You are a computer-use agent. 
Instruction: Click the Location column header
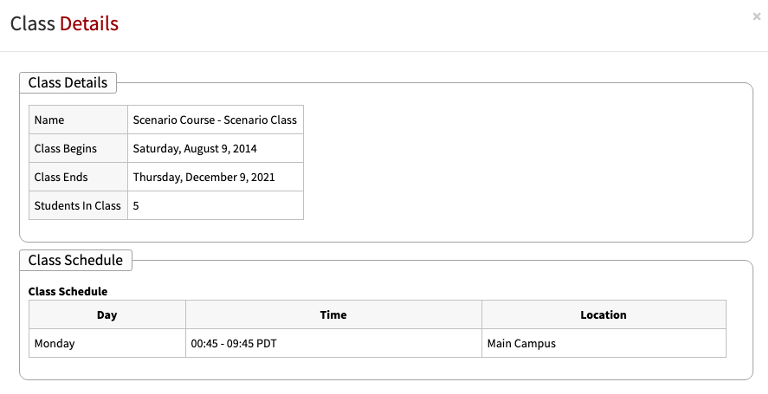(x=604, y=315)
